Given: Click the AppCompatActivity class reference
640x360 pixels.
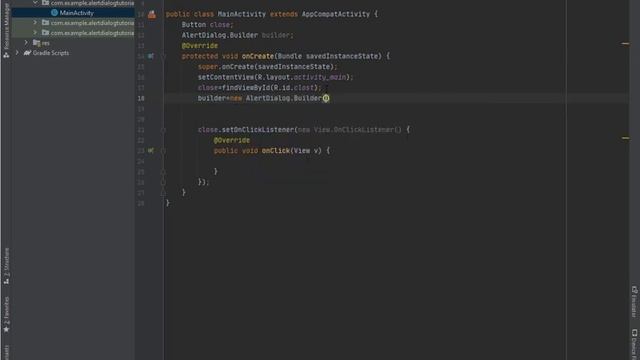Looking at the screenshot, I should coord(336,14).
